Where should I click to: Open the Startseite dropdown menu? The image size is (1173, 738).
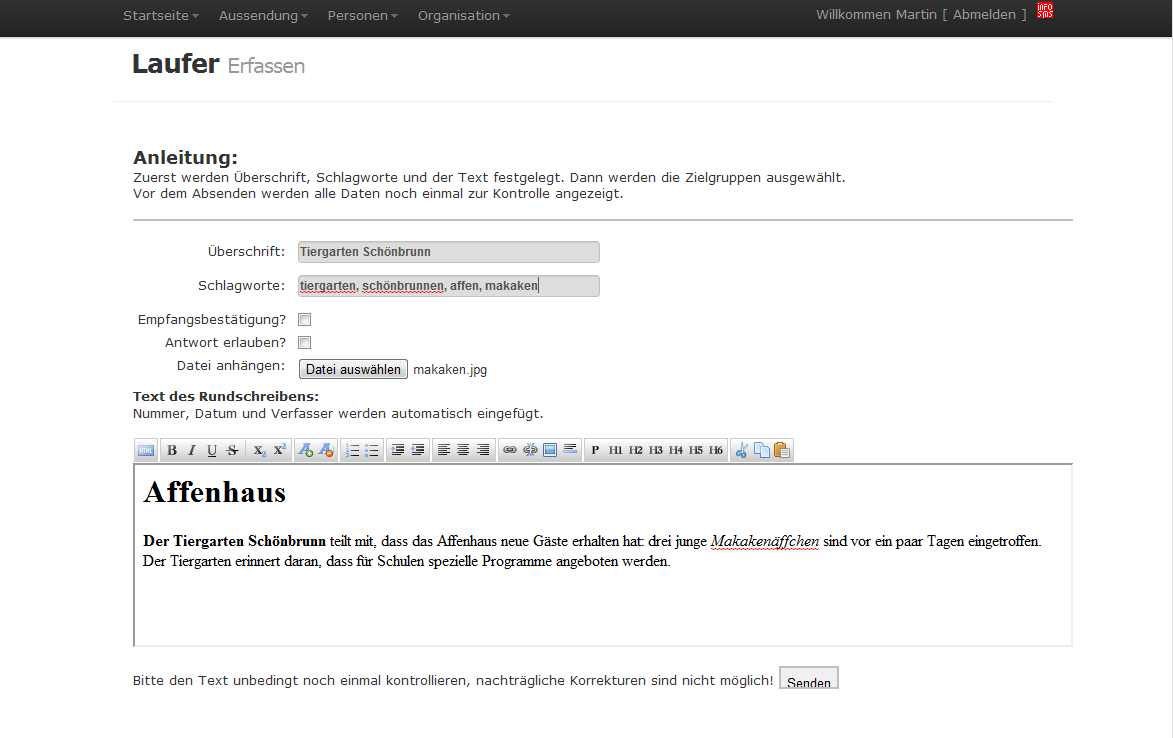(x=160, y=16)
